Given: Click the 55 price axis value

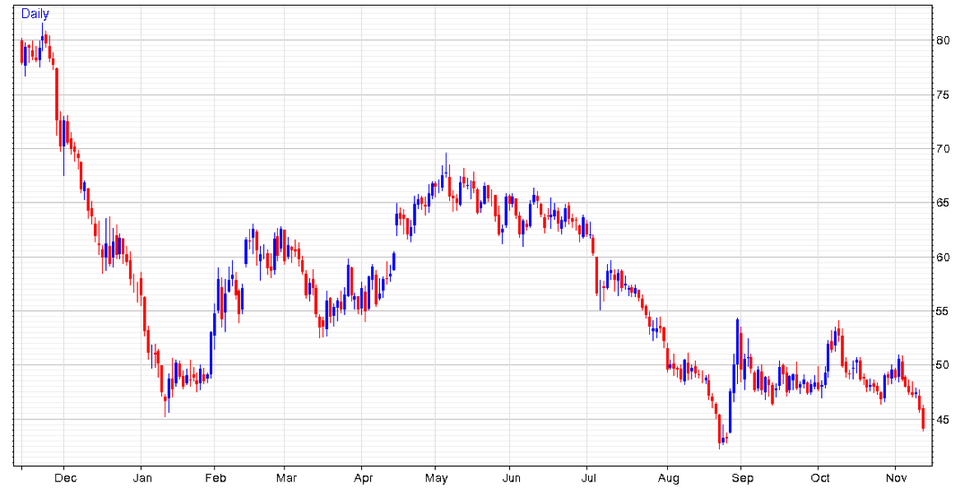Looking at the screenshot, I should click(942, 311).
